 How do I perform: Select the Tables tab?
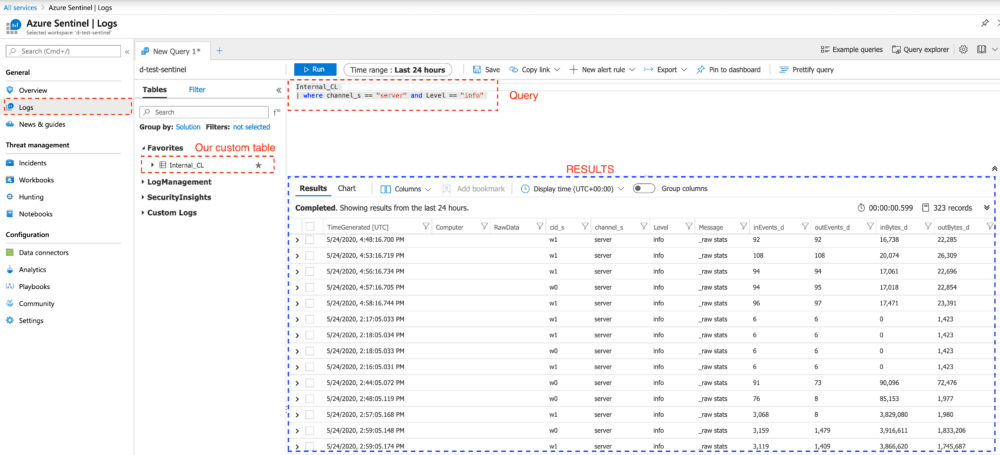154,90
